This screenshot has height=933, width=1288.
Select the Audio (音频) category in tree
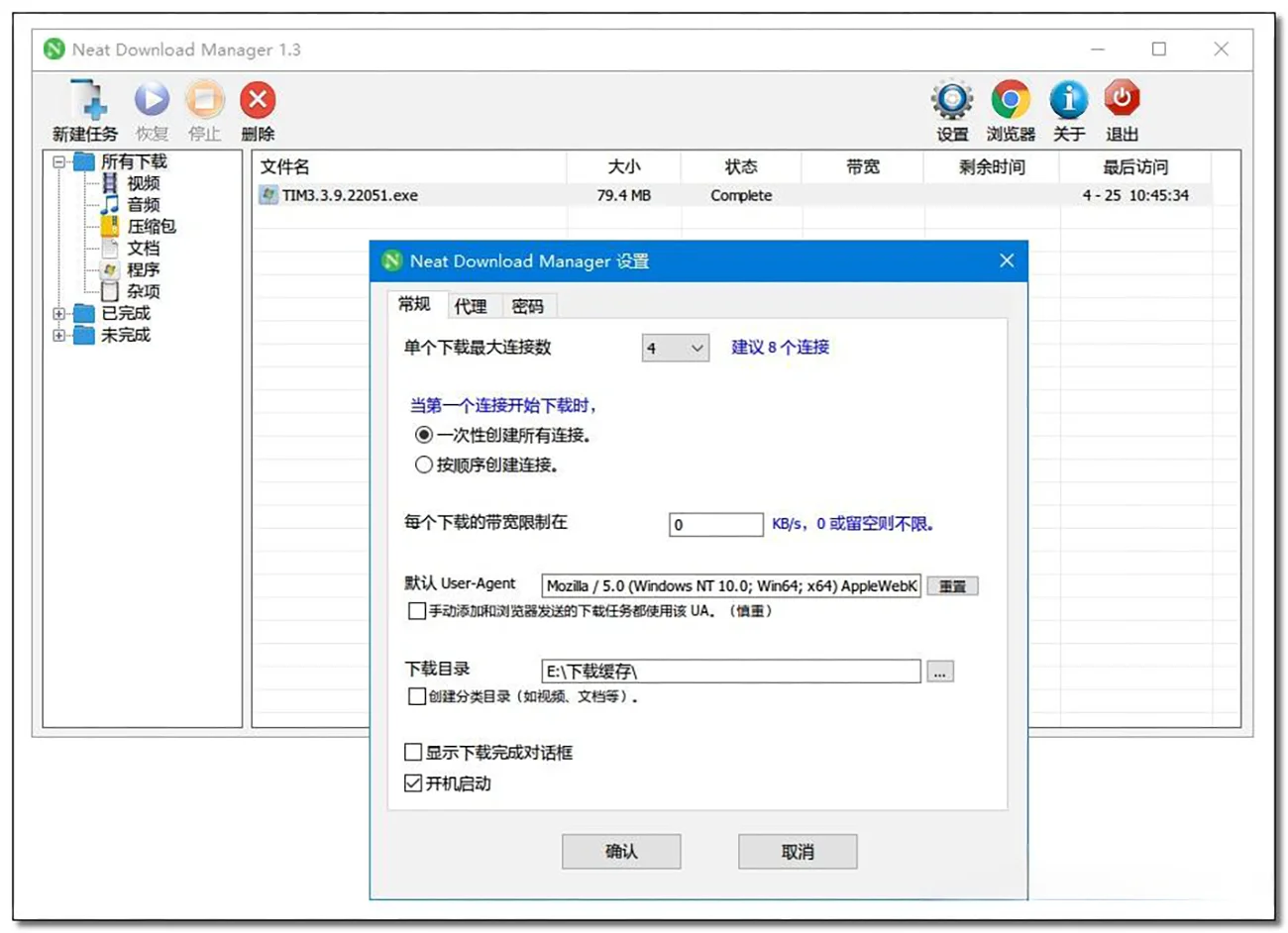coord(143,205)
